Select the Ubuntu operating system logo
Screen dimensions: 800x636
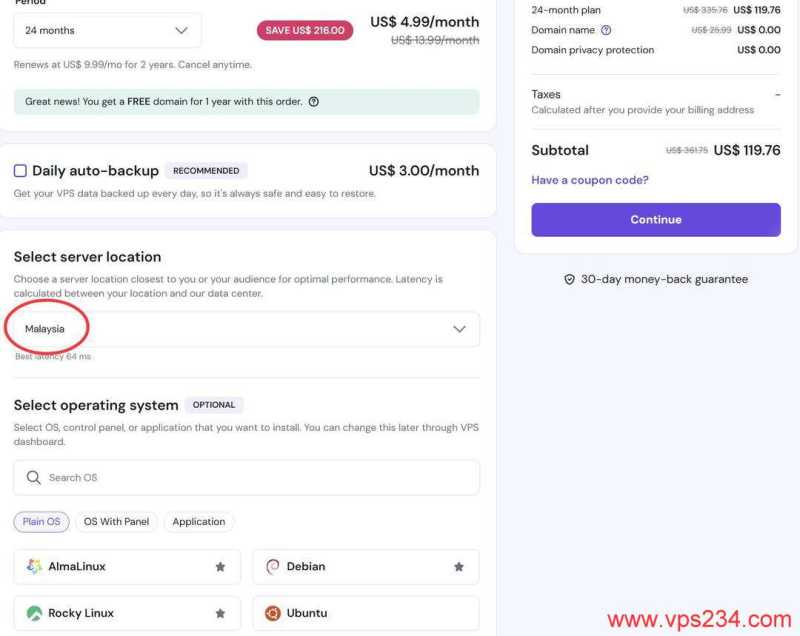point(272,613)
